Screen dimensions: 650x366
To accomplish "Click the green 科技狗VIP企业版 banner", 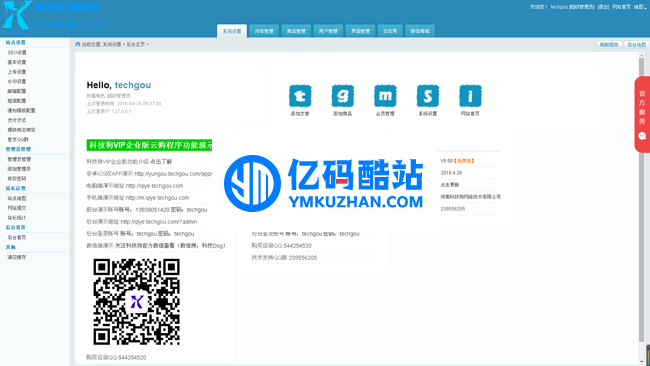I will [x=149, y=145].
